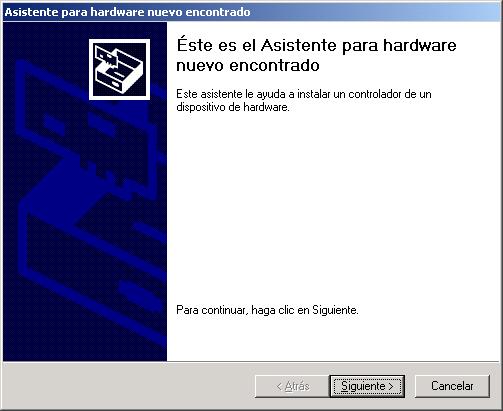Image resolution: width=503 pixels, height=411 pixels.
Task: Click the heading's second line nuevo encontrado
Action: coord(248,65)
